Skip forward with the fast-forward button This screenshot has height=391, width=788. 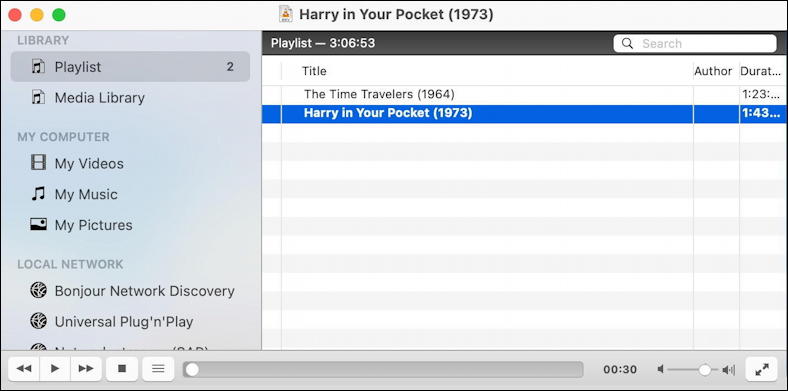tap(86, 369)
